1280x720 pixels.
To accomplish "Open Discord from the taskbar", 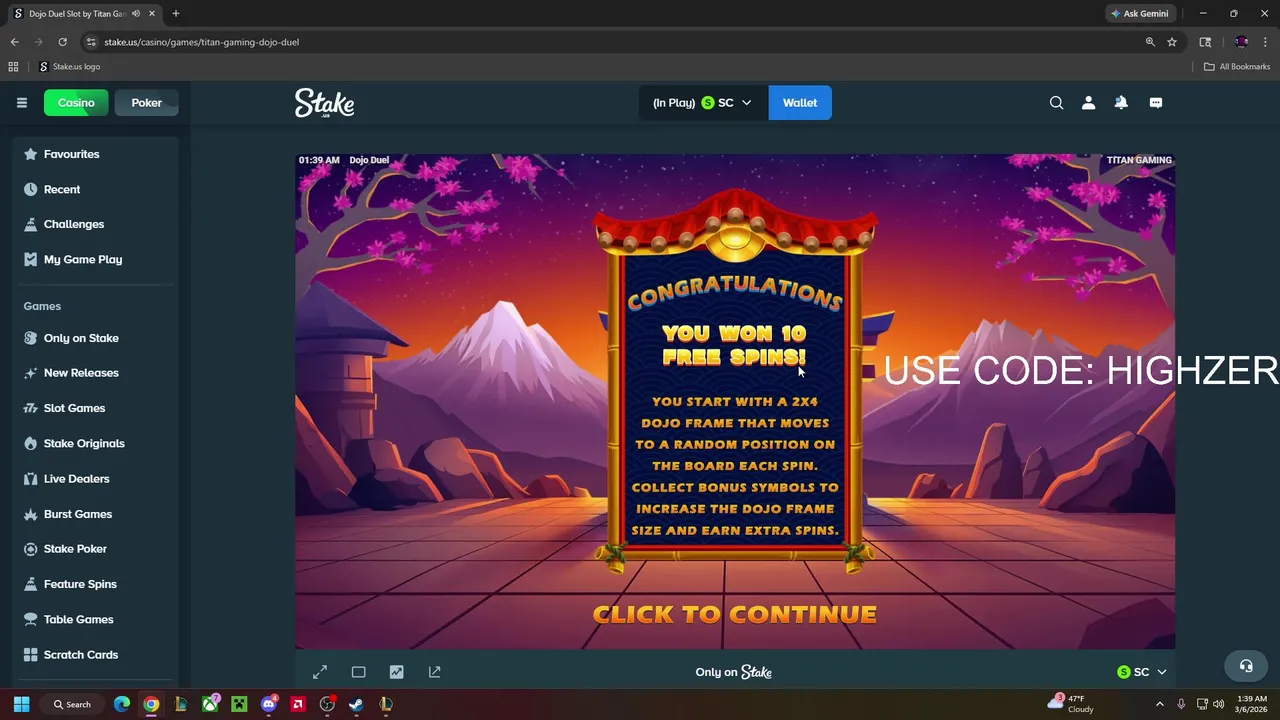I will (x=268, y=704).
